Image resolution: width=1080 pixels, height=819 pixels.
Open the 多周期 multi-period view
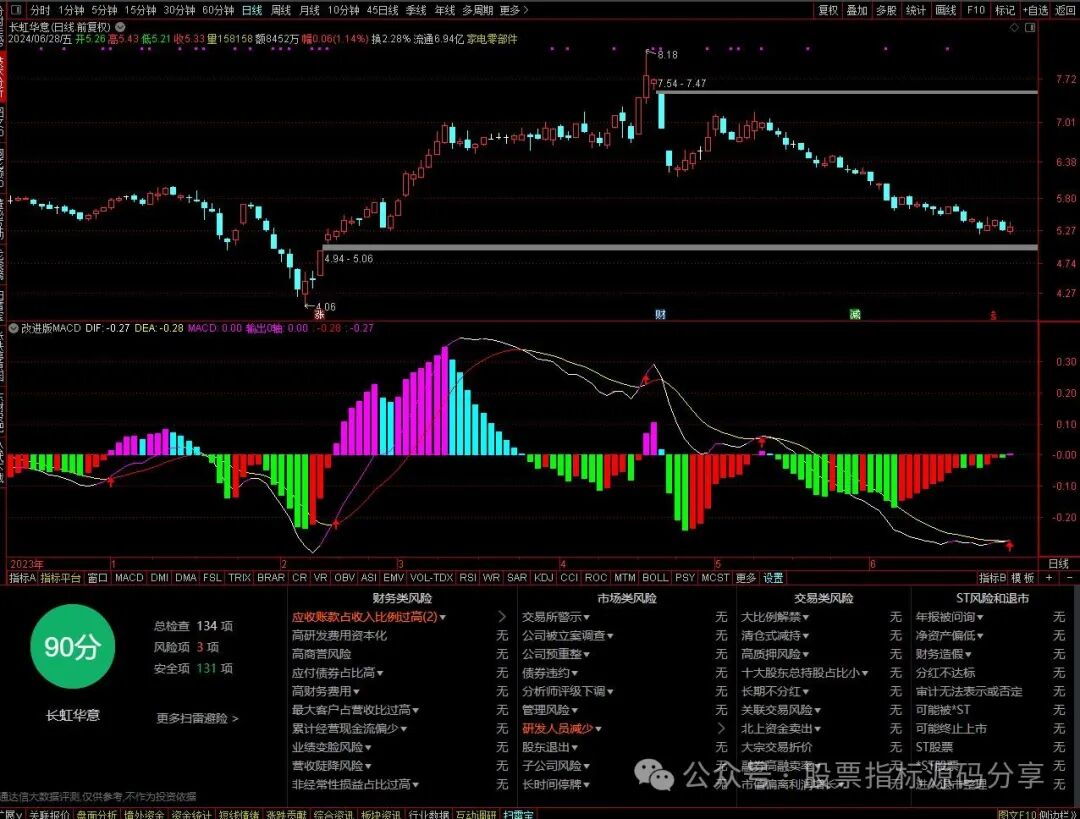pyautogui.click(x=477, y=10)
